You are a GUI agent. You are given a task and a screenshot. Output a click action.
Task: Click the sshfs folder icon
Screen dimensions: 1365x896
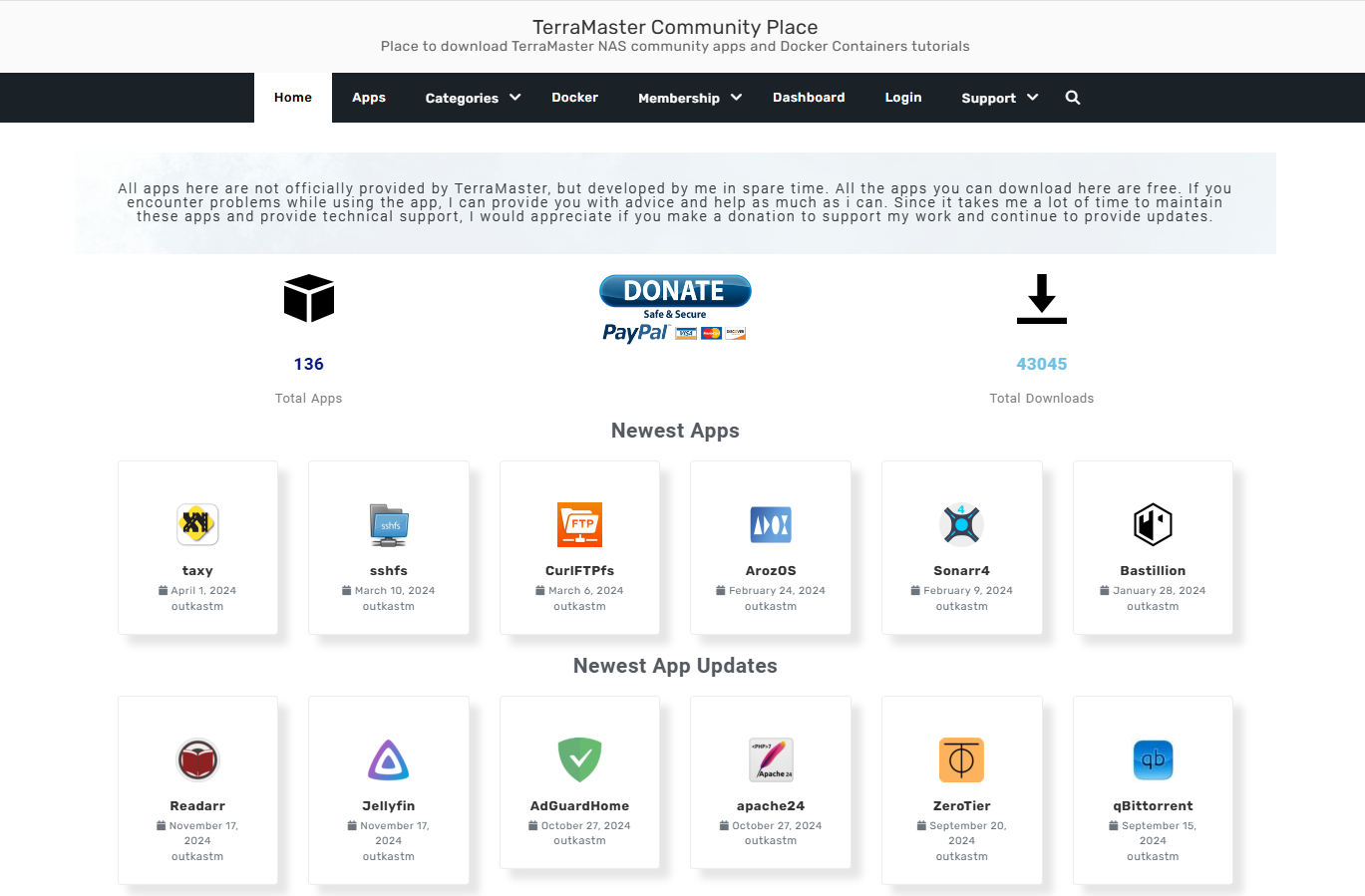(389, 524)
